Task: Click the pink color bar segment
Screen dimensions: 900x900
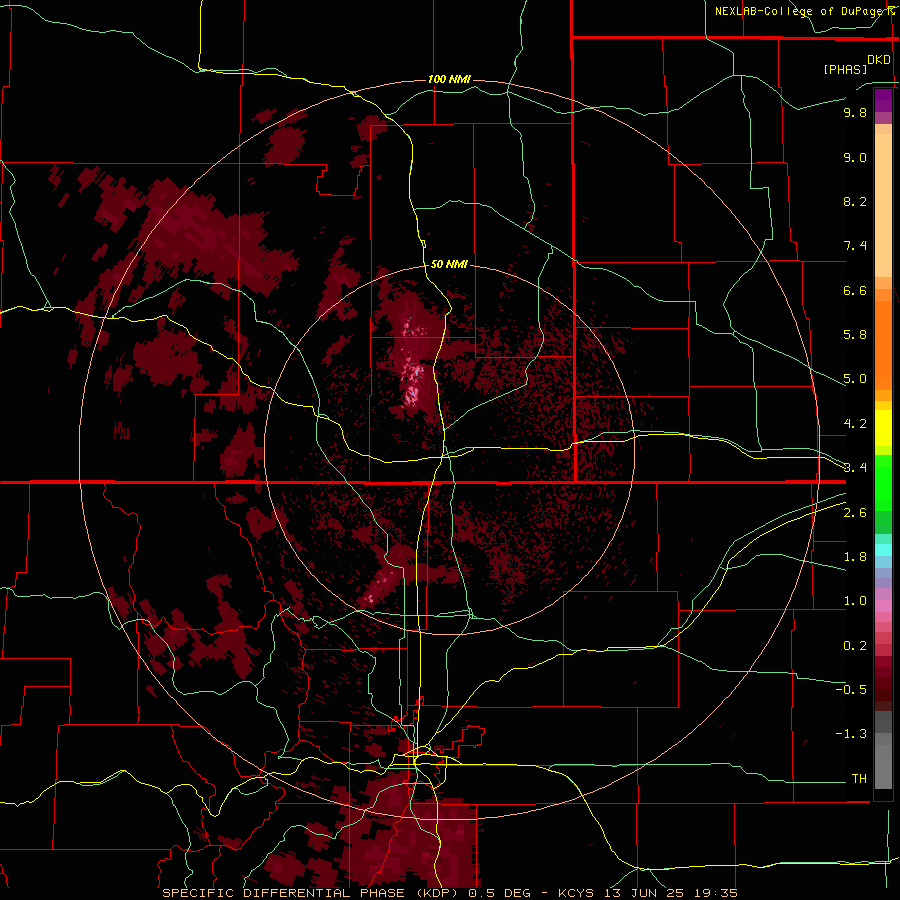Action: (x=883, y=607)
